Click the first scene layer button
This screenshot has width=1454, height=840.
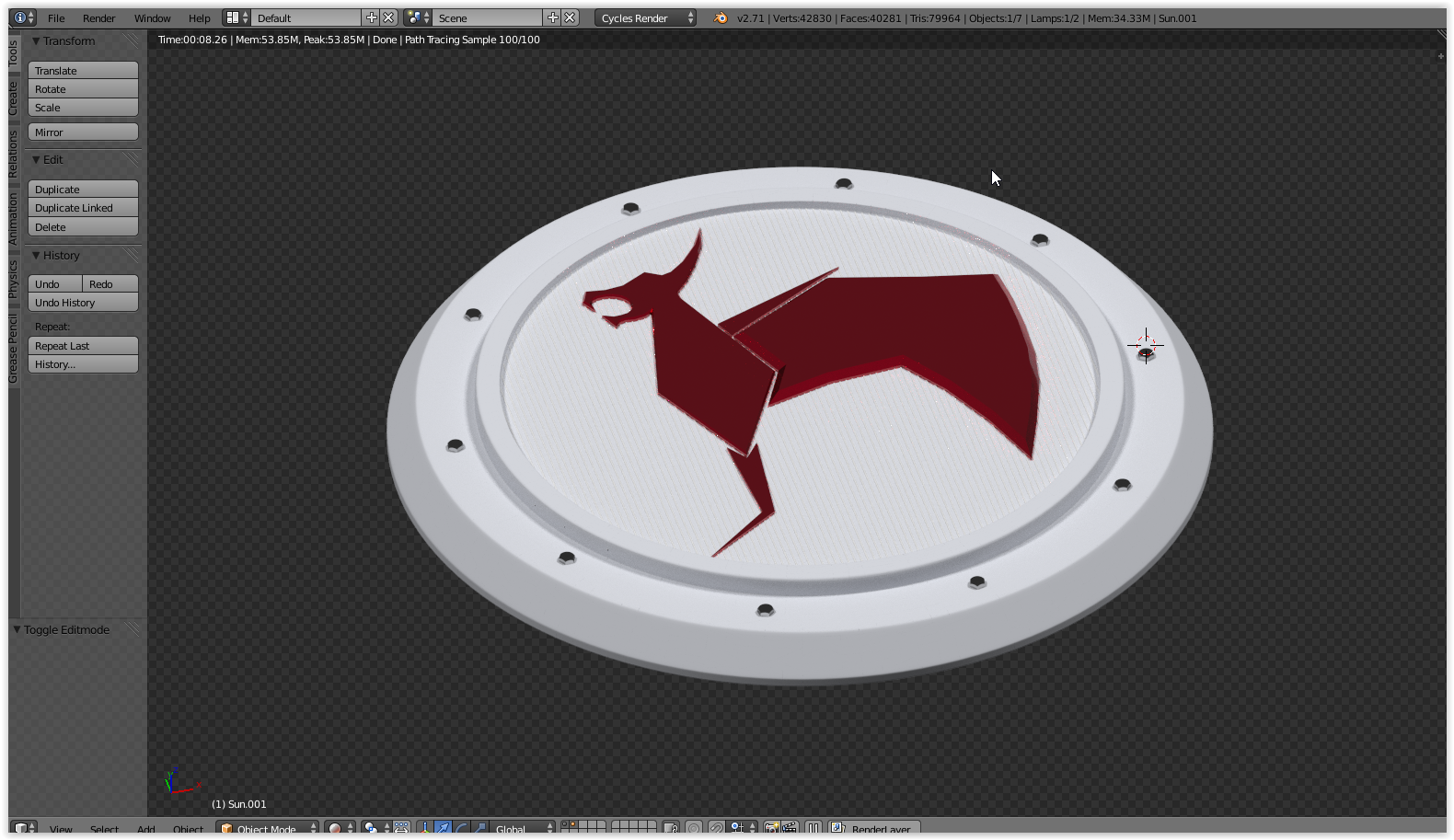coord(565,825)
